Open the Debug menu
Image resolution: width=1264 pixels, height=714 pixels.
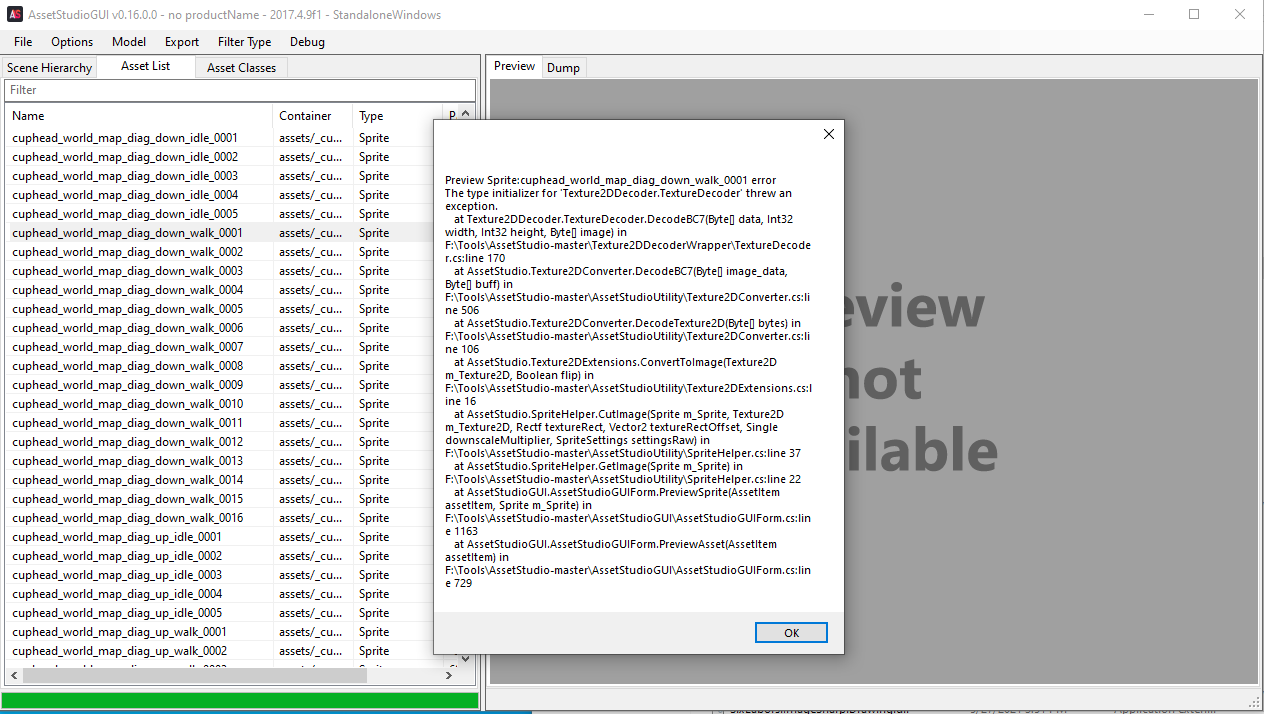tap(307, 42)
